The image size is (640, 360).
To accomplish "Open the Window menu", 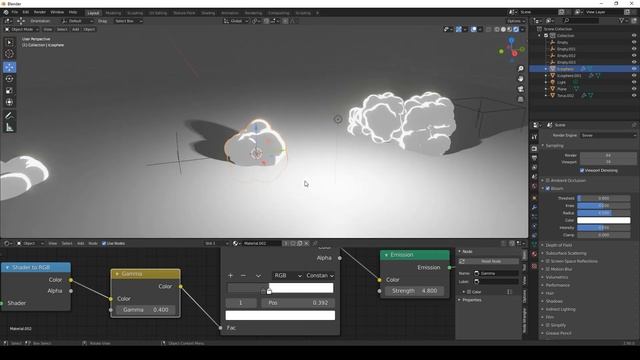I will pyautogui.click(x=57, y=12).
